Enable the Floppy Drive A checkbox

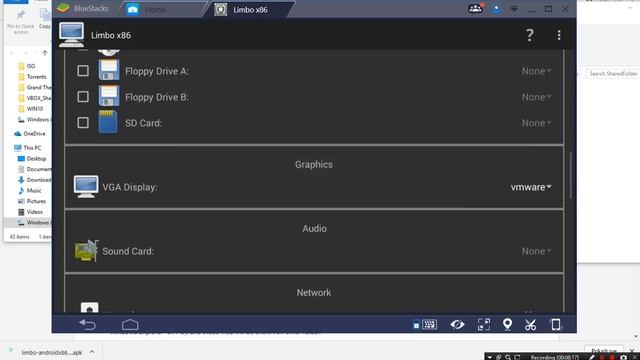tap(83, 71)
